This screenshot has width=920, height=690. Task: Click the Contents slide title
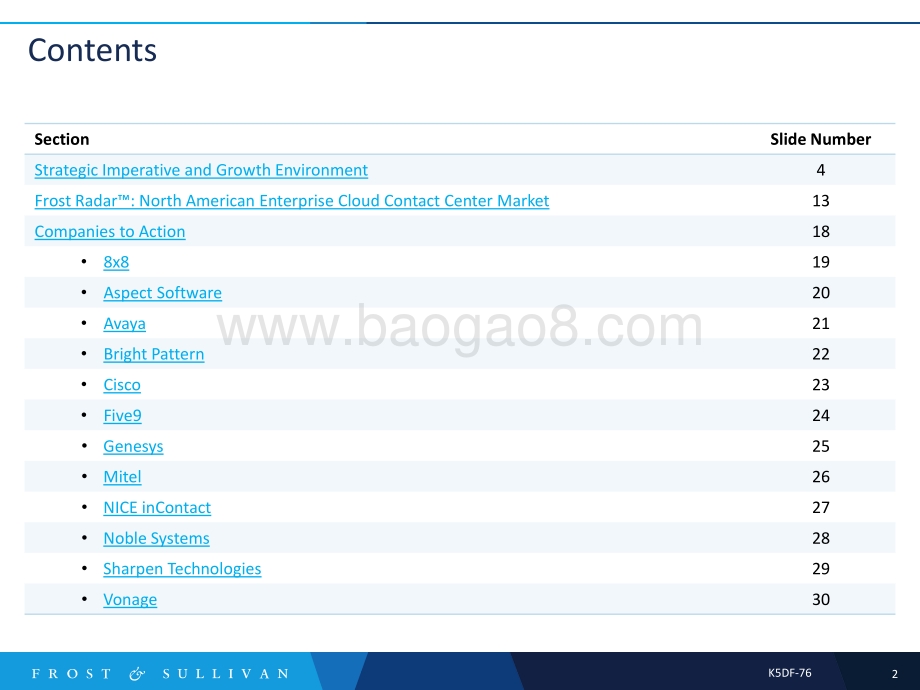click(x=92, y=50)
